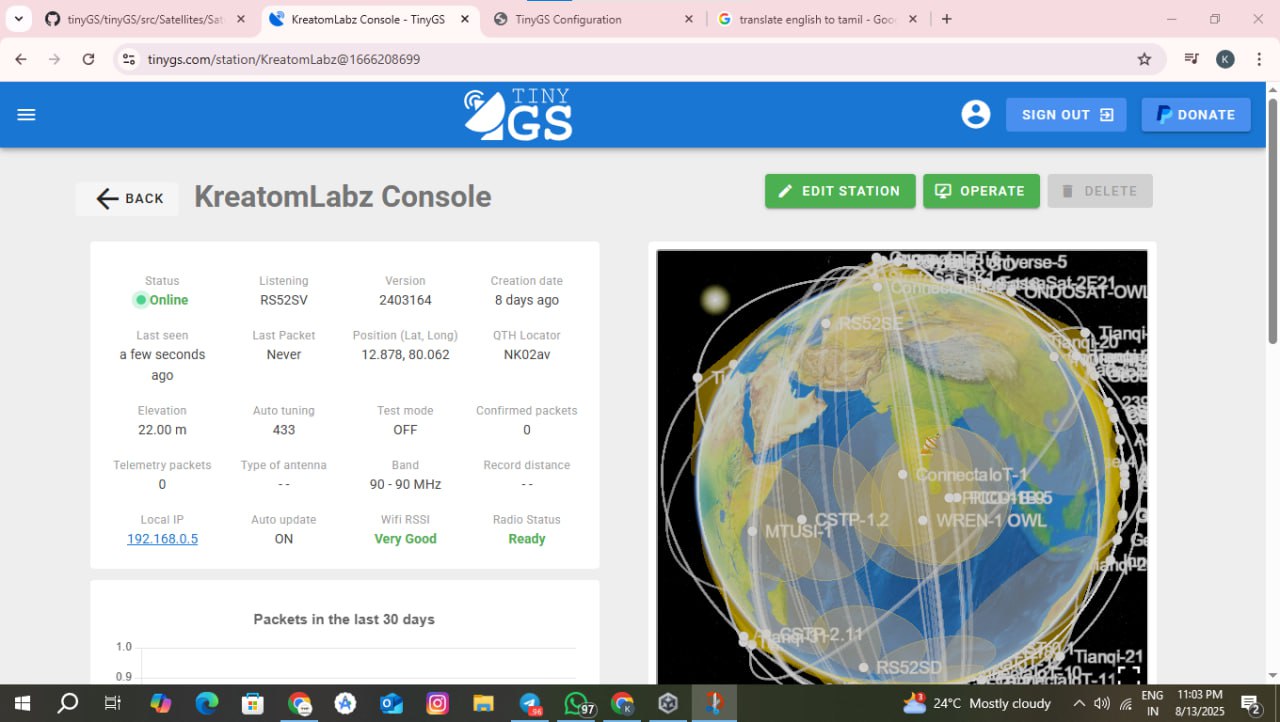This screenshot has height=722, width=1280.
Task: Click the Wifi RSSI Very Good value
Action: tap(405, 539)
